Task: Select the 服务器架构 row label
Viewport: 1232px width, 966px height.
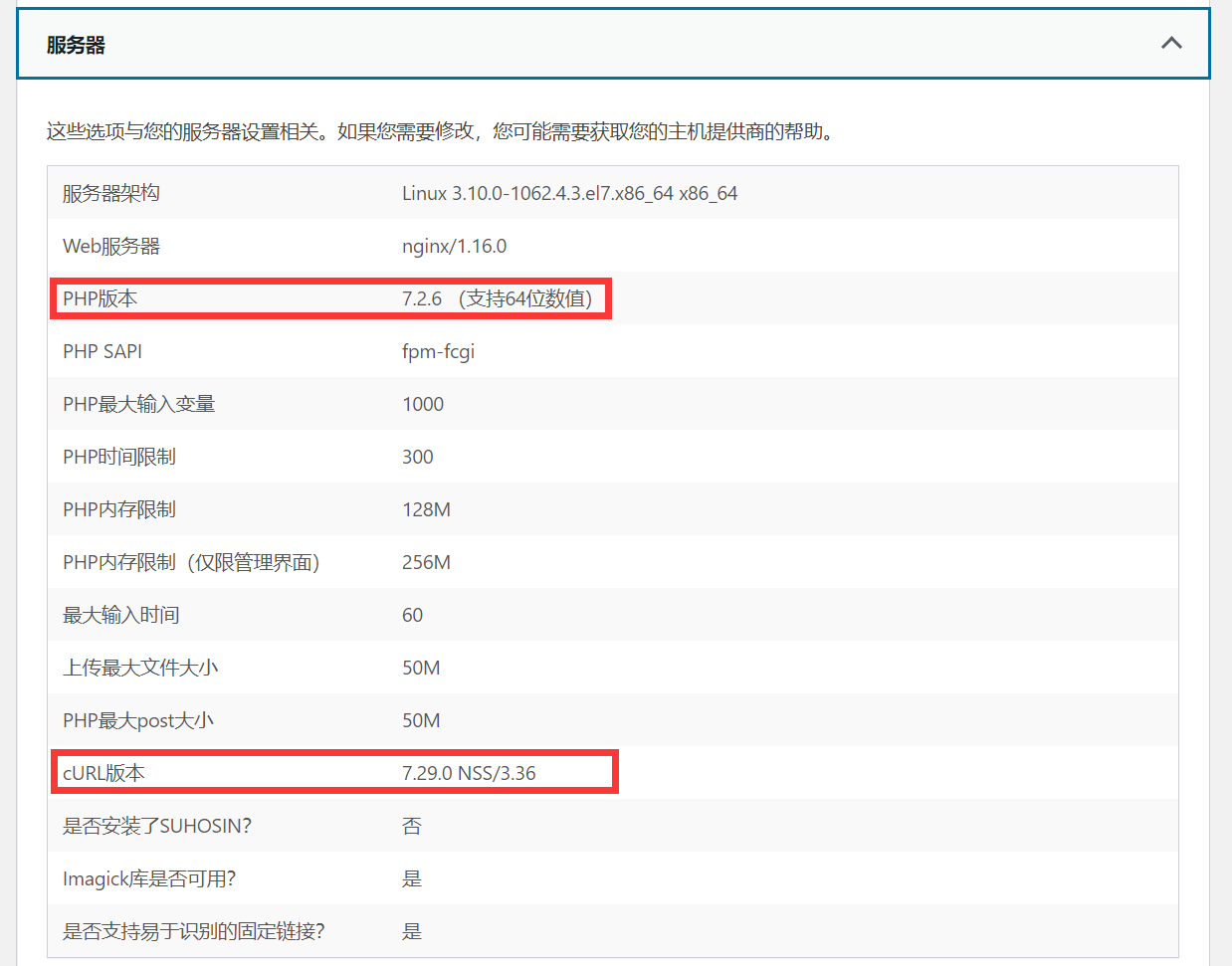Action: pyautogui.click(x=111, y=193)
